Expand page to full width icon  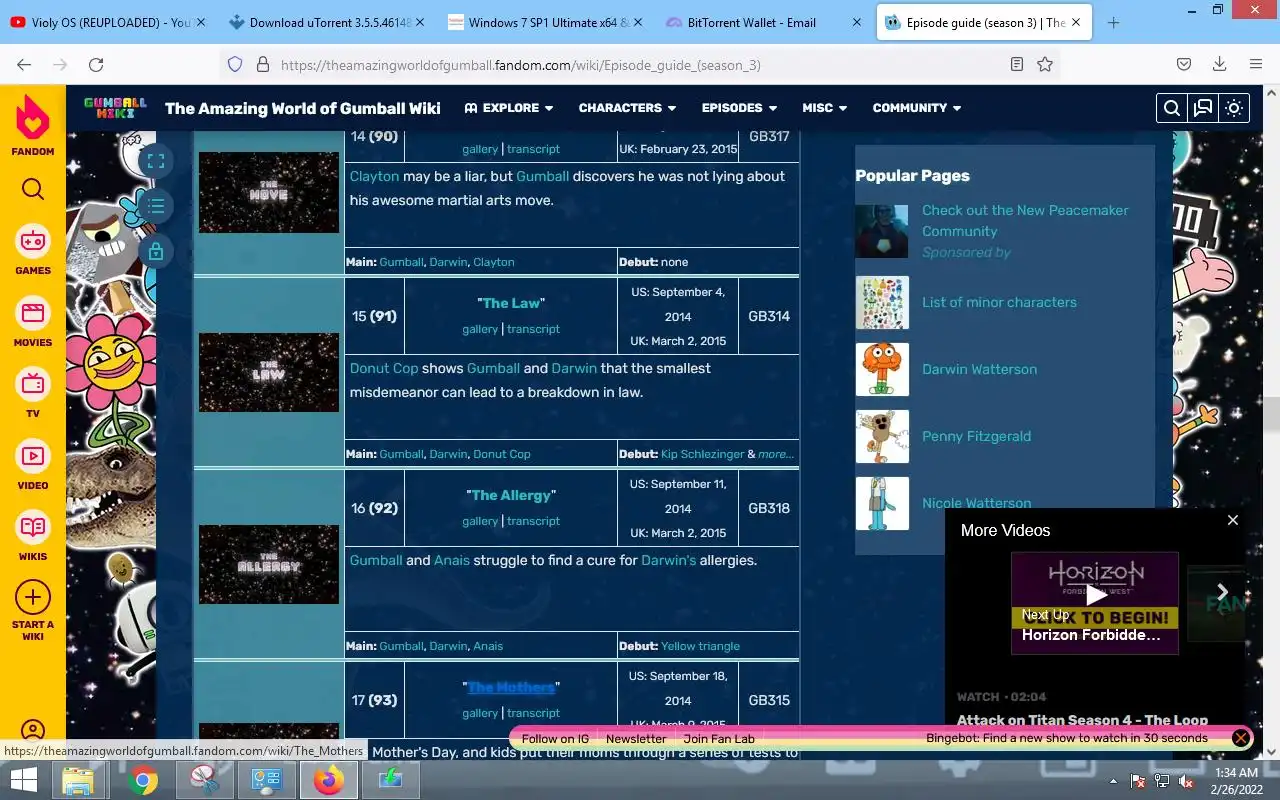pos(155,161)
